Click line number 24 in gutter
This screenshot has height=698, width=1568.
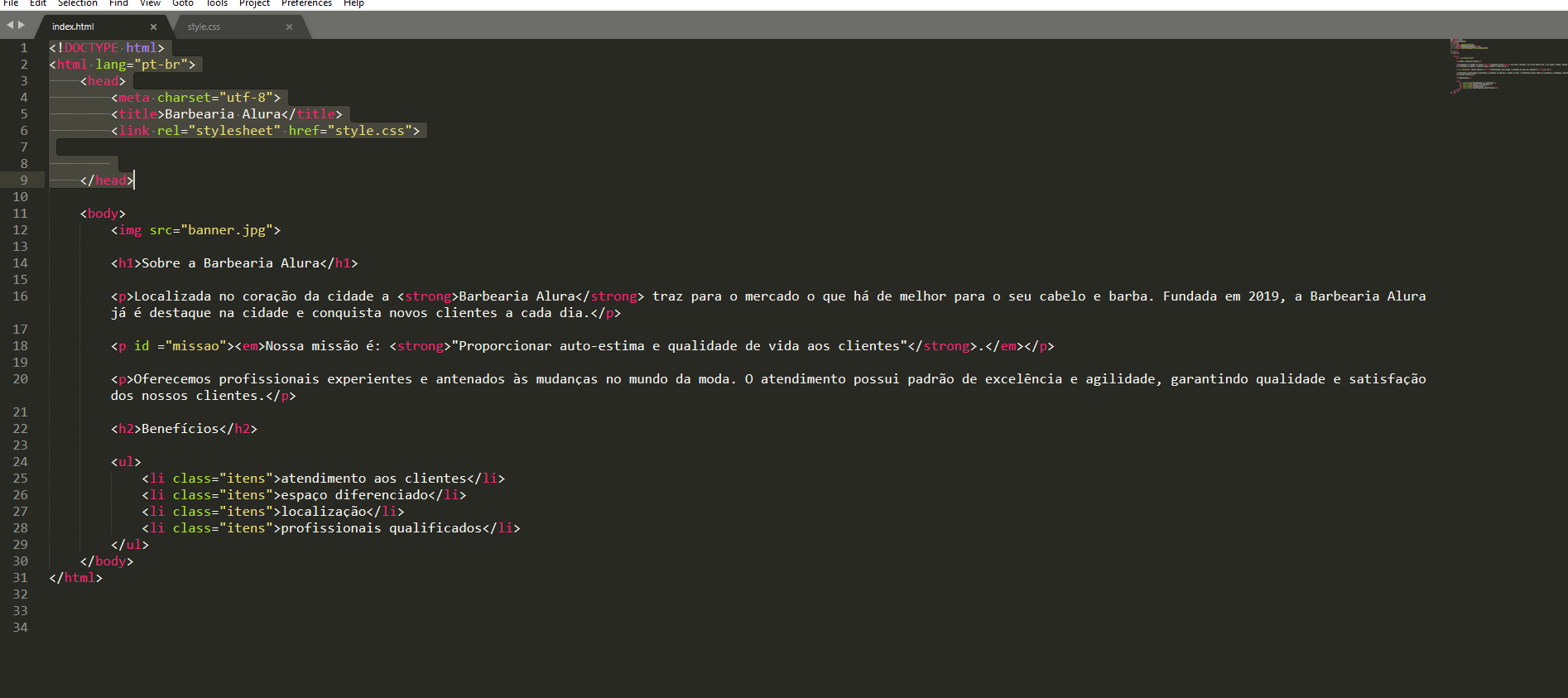(x=20, y=462)
